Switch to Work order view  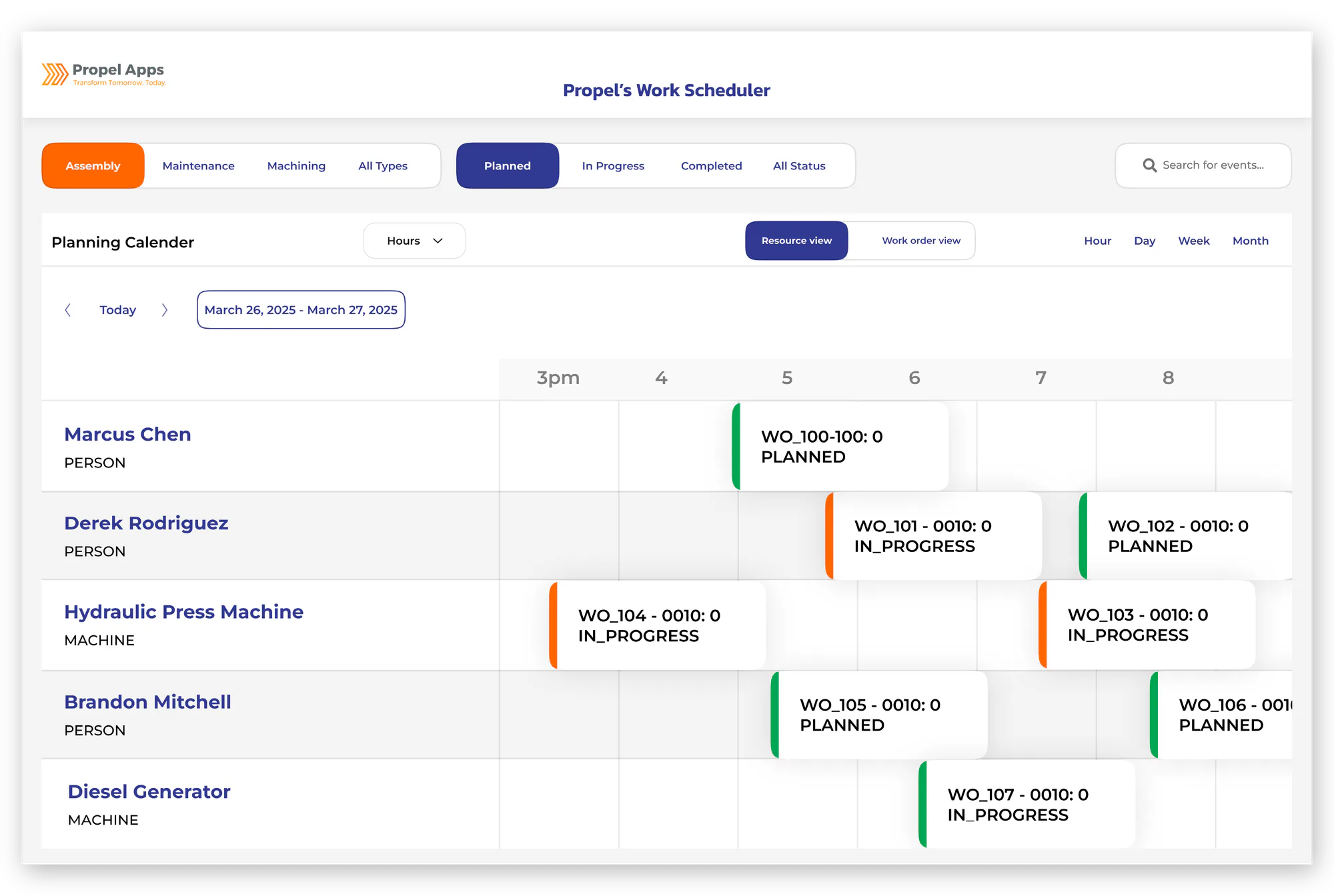pyautogui.click(x=921, y=241)
